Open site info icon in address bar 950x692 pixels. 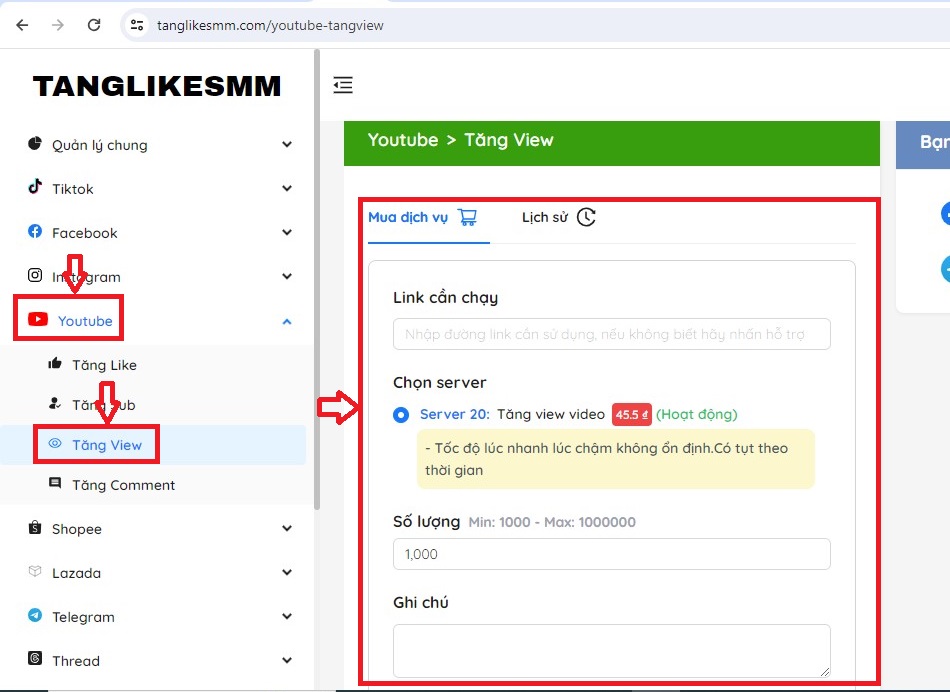(137, 25)
